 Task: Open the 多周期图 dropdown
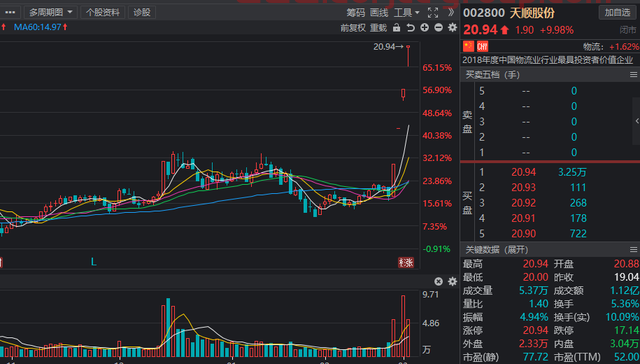tap(50, 12)
